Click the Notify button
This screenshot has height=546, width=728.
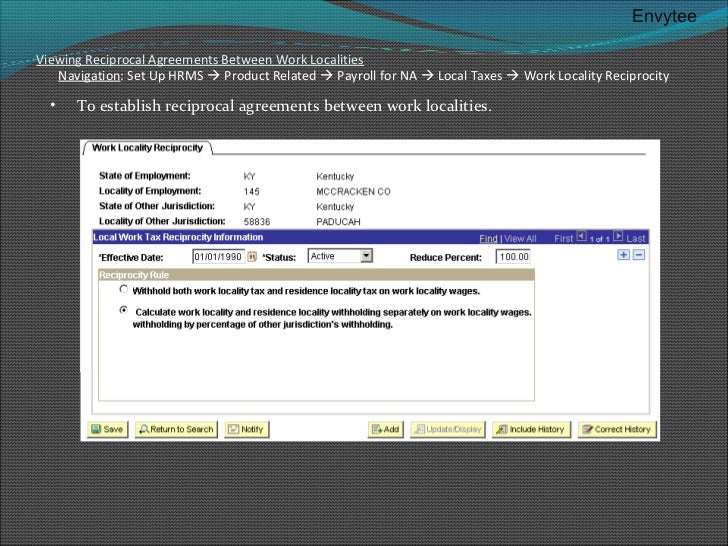click(x=247, y=429)
